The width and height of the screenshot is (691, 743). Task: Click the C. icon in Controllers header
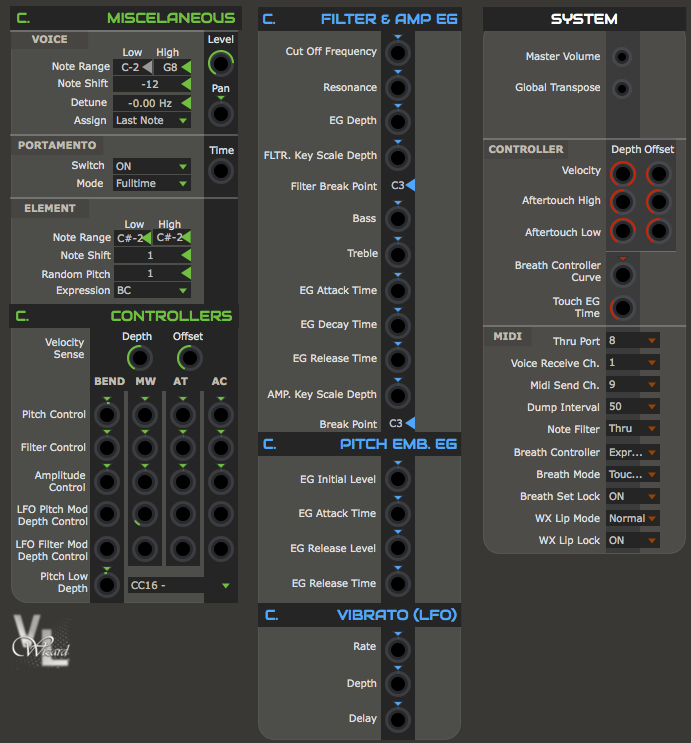click(22, 316)
